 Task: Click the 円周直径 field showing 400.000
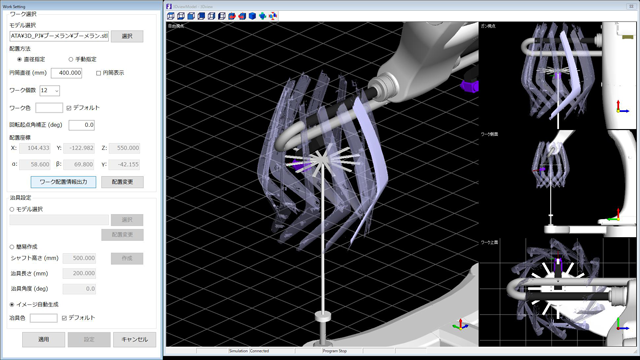point(67,73)
